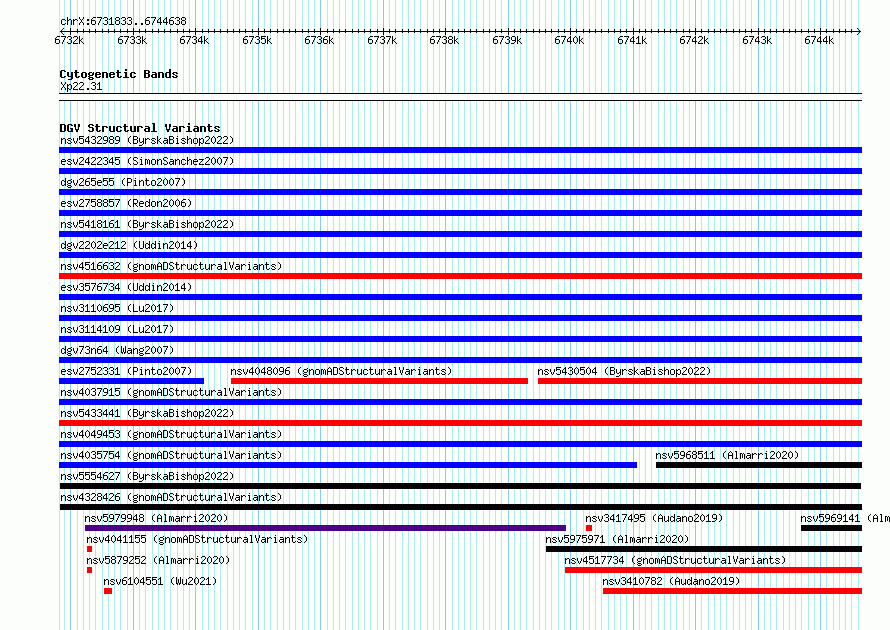Select nsv4517734 gnomAD variant label

(675, 560)
